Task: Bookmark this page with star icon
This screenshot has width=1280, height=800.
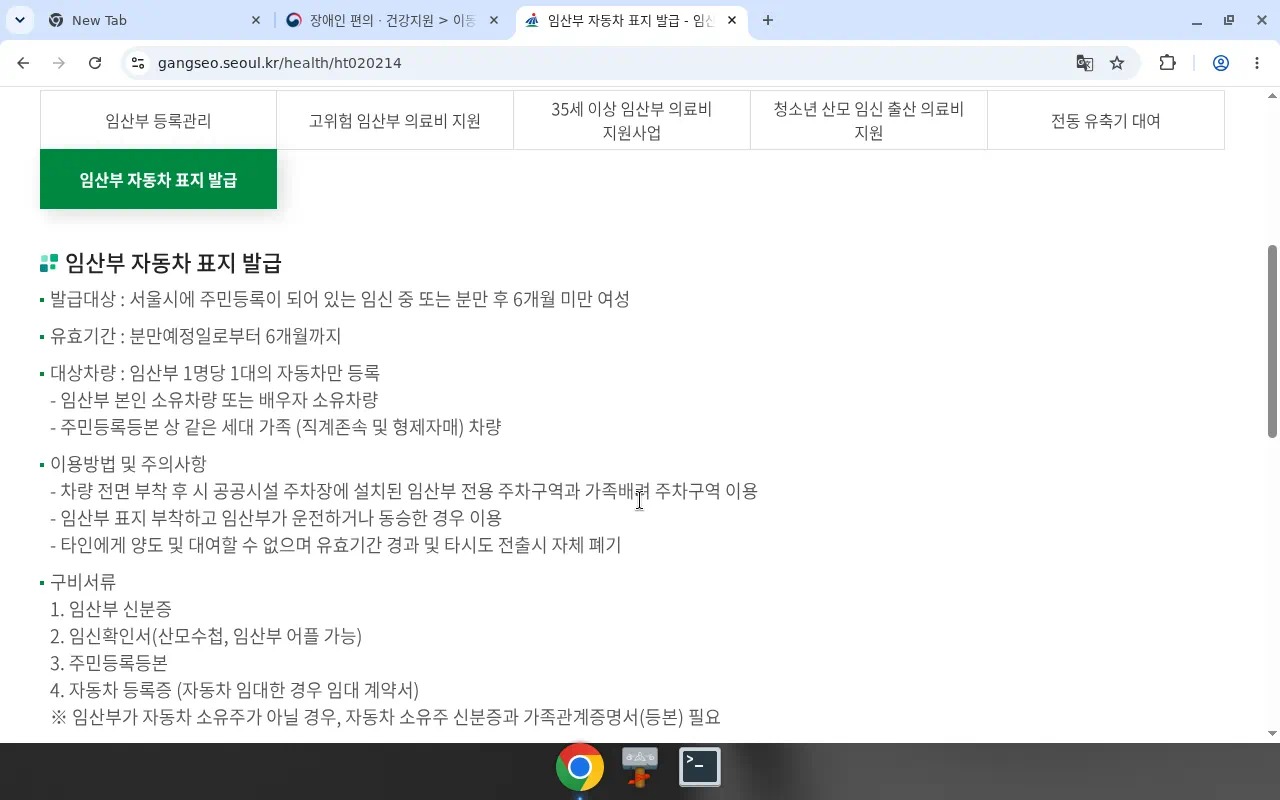Action: point(1117,63)
